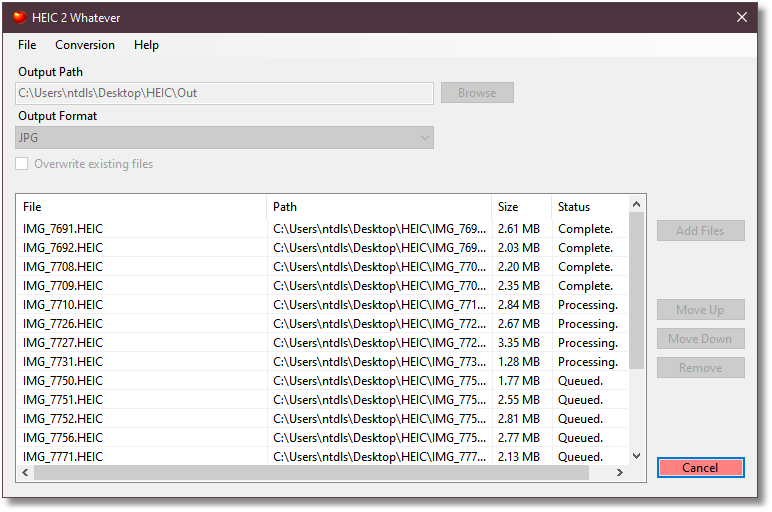772x512 pixels.
Task: Click the list's scroll up arrow
Action: pyautogui.click(x=636, y=204)
